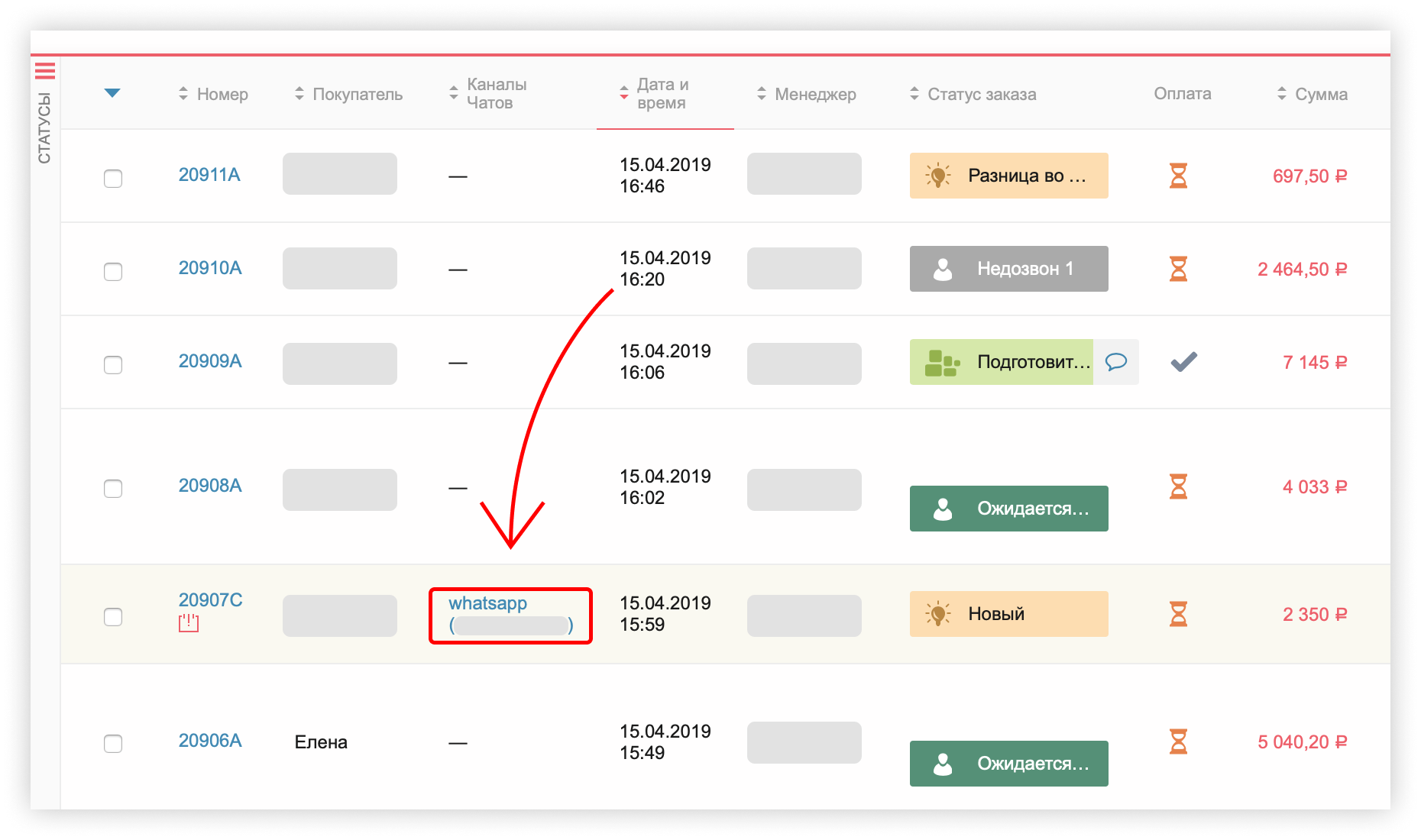This screenshot has width=1421, height=840.
Task: Click the person icon in Недозвон 1 status
Action: [x=943, y=269]
